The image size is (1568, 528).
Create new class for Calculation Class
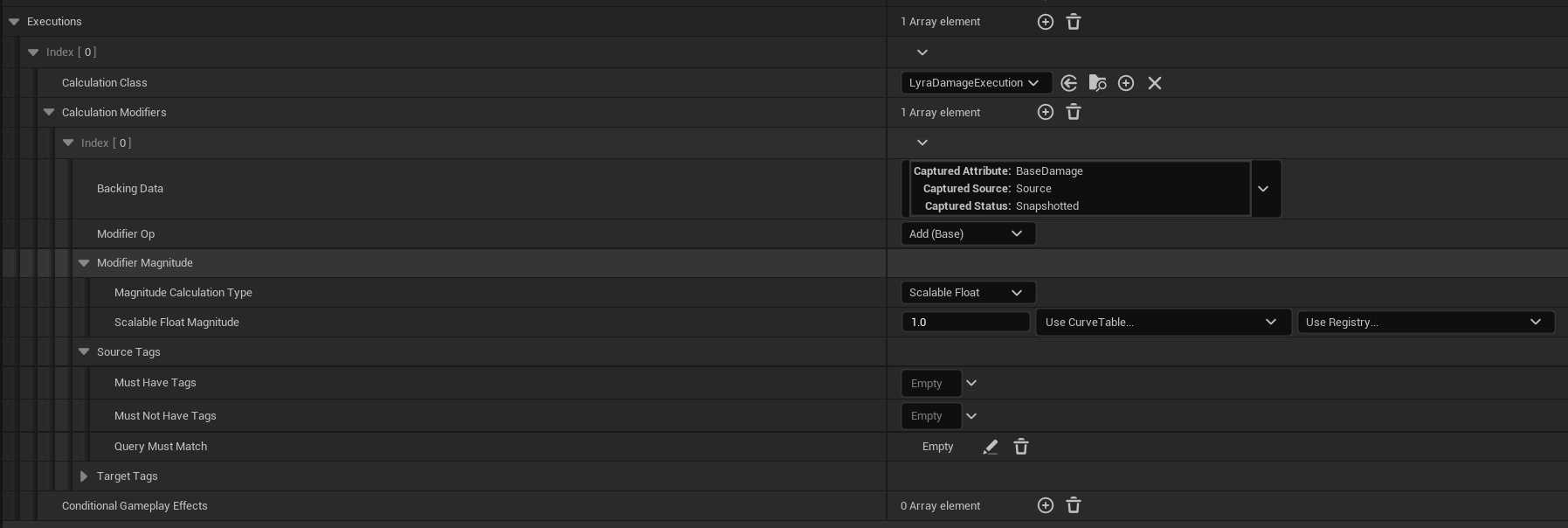tap(1126, 83)
